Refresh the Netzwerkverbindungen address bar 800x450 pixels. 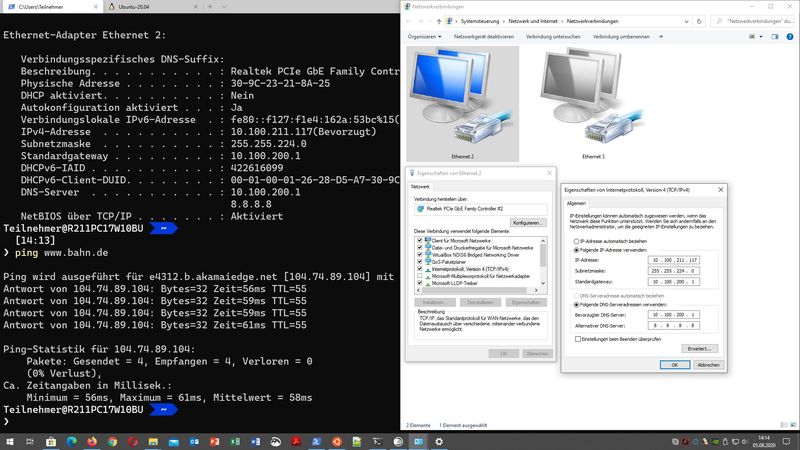(699, 21)
